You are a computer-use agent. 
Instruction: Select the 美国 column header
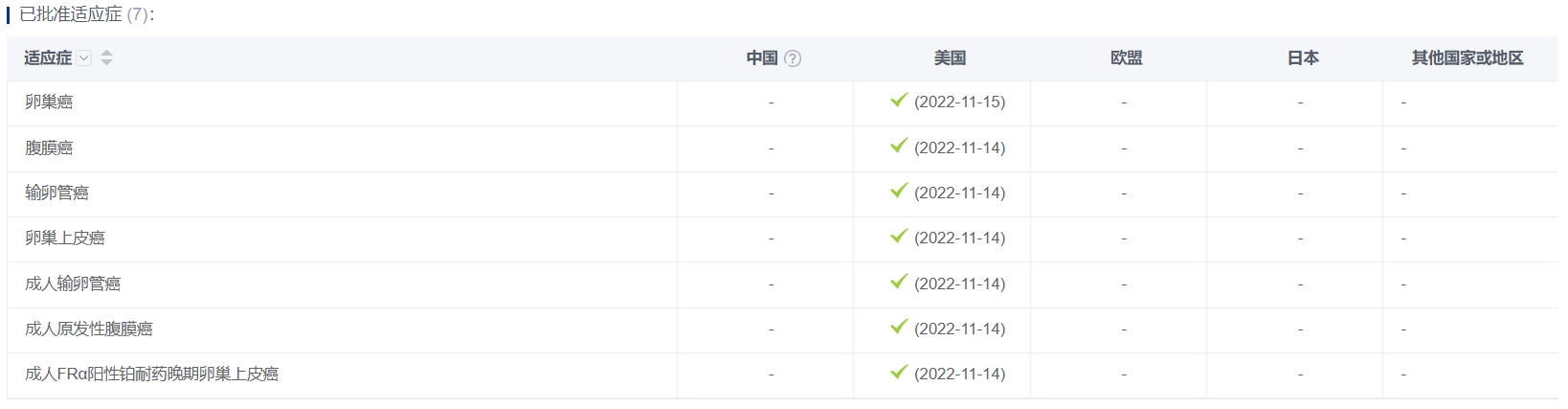pos(950,58)
